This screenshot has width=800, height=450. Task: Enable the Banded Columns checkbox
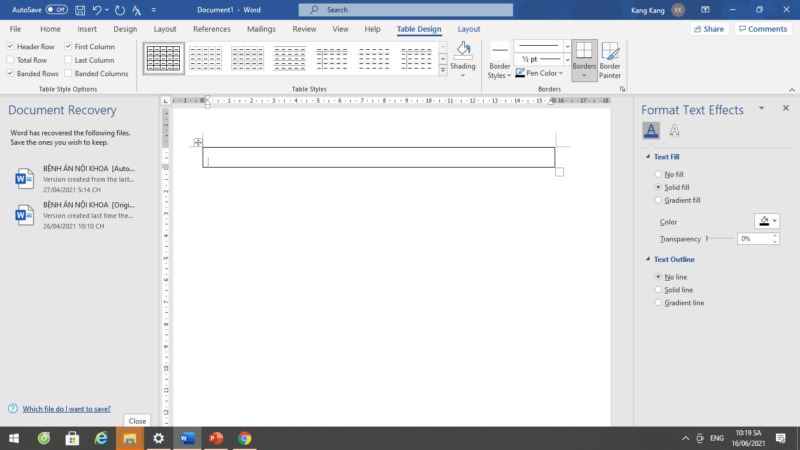coord(68,73)
